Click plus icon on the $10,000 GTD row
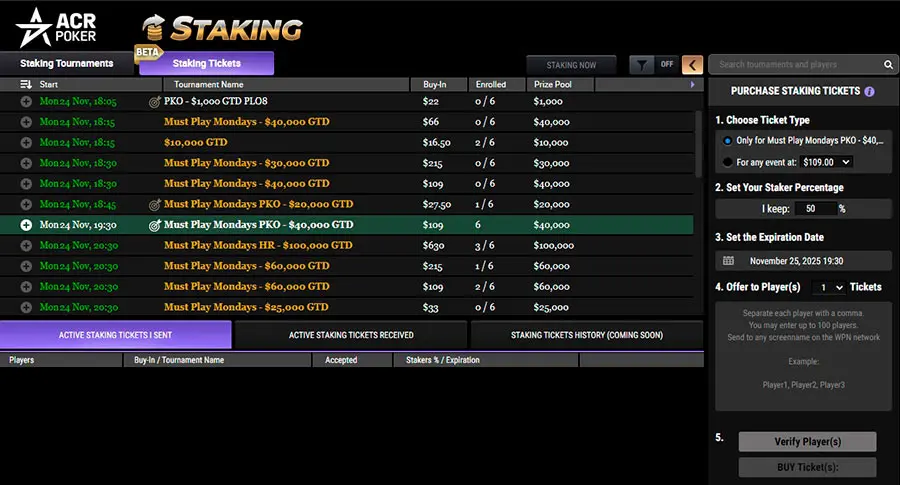 [x=26, y=142]
